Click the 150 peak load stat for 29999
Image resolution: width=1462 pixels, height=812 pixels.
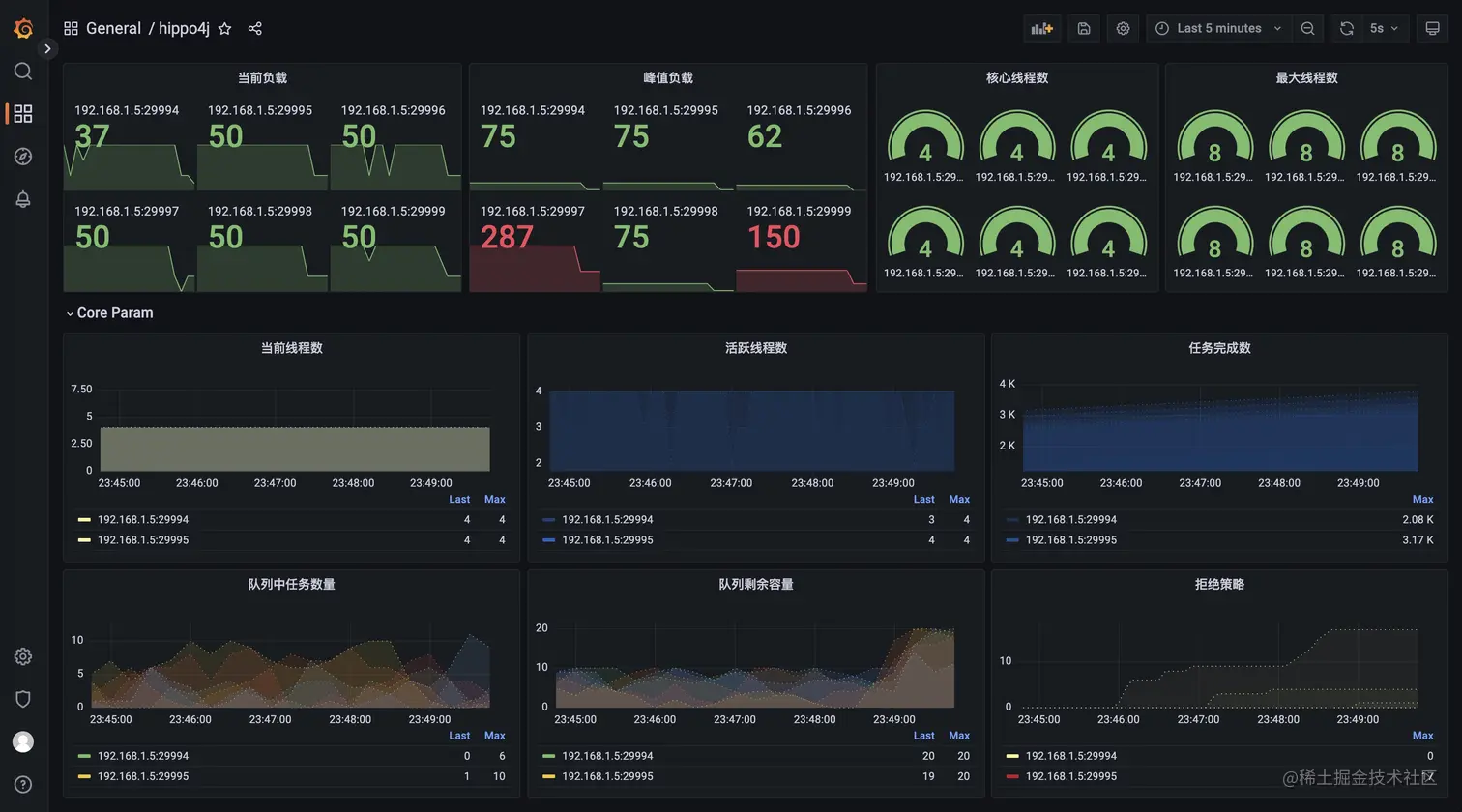tap(774, 237)
